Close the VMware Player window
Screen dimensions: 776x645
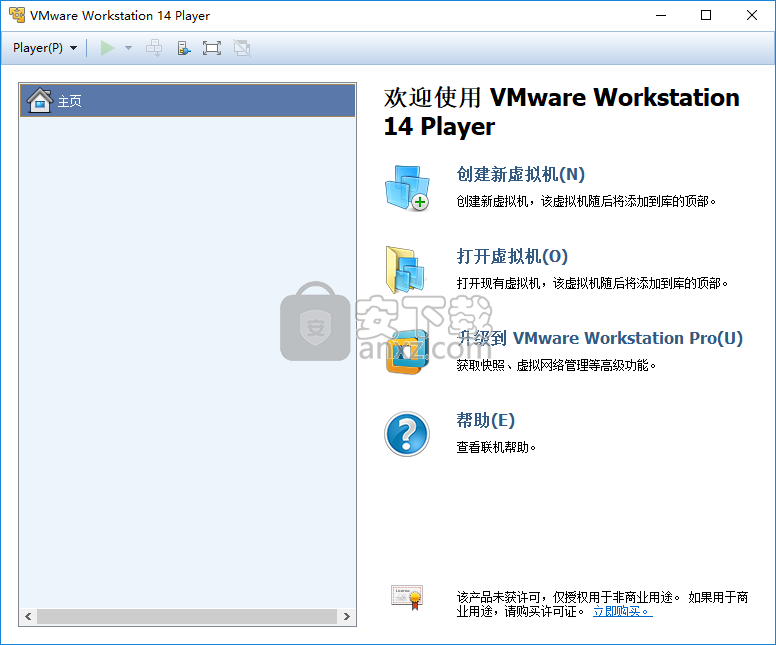tap(752, 15)
